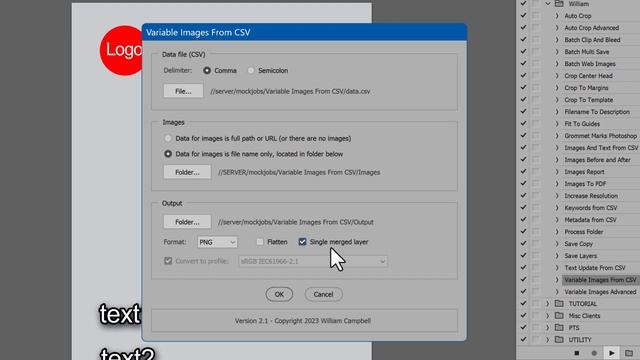Toggle dialog box for Save Copy action
Image resolution: width=640 pixels, height=360 pixels.
(536, 244)
